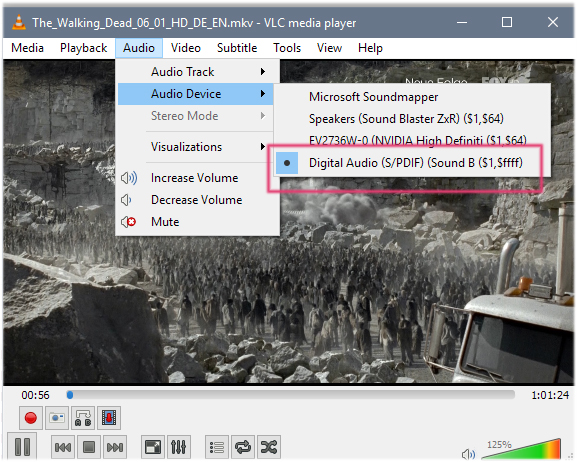577x462 pixels.
Task: Toggle shuffle random playback icon
Action: [x=269, y=447]
